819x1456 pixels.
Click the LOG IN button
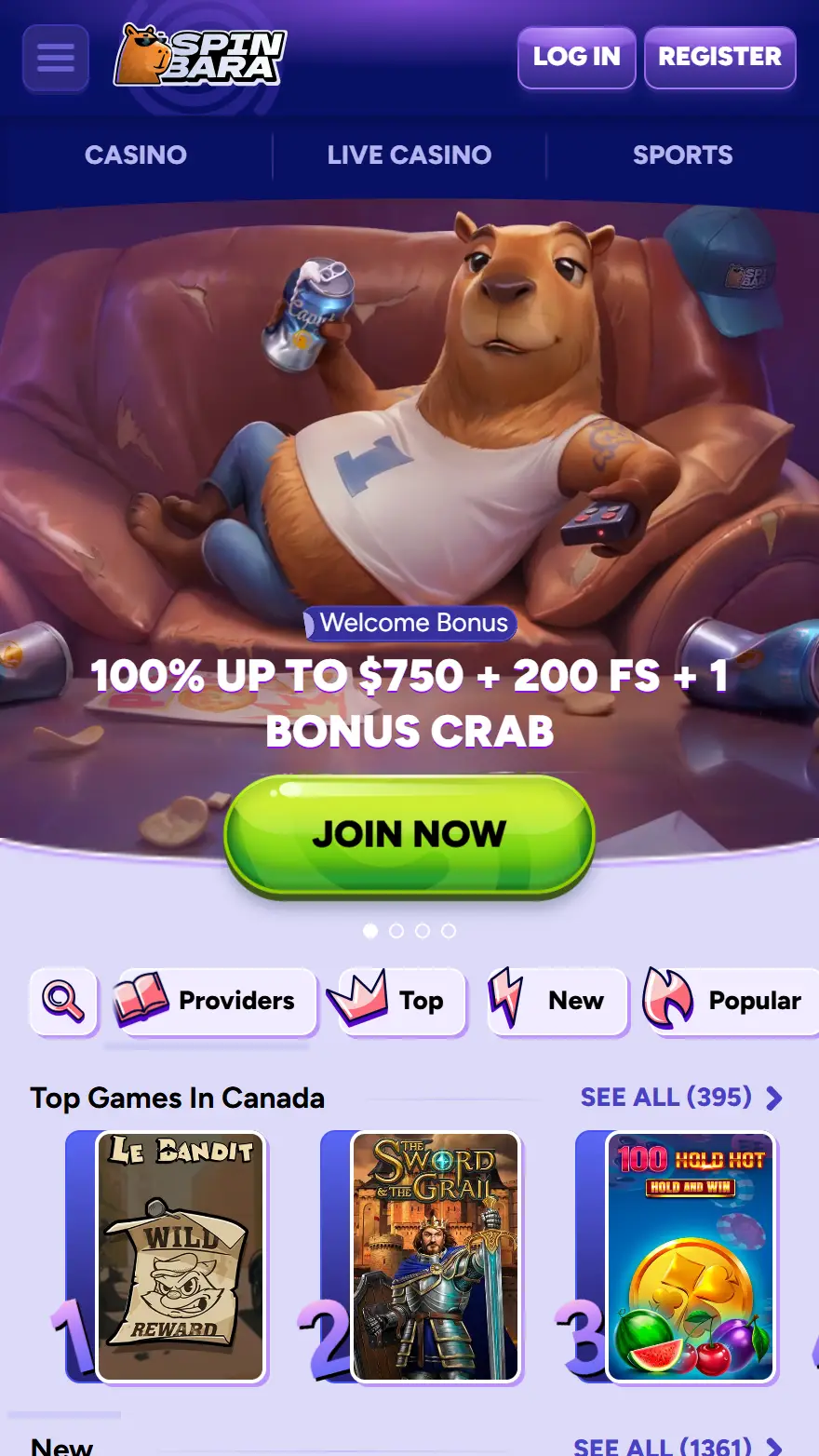tap(577, 57)
